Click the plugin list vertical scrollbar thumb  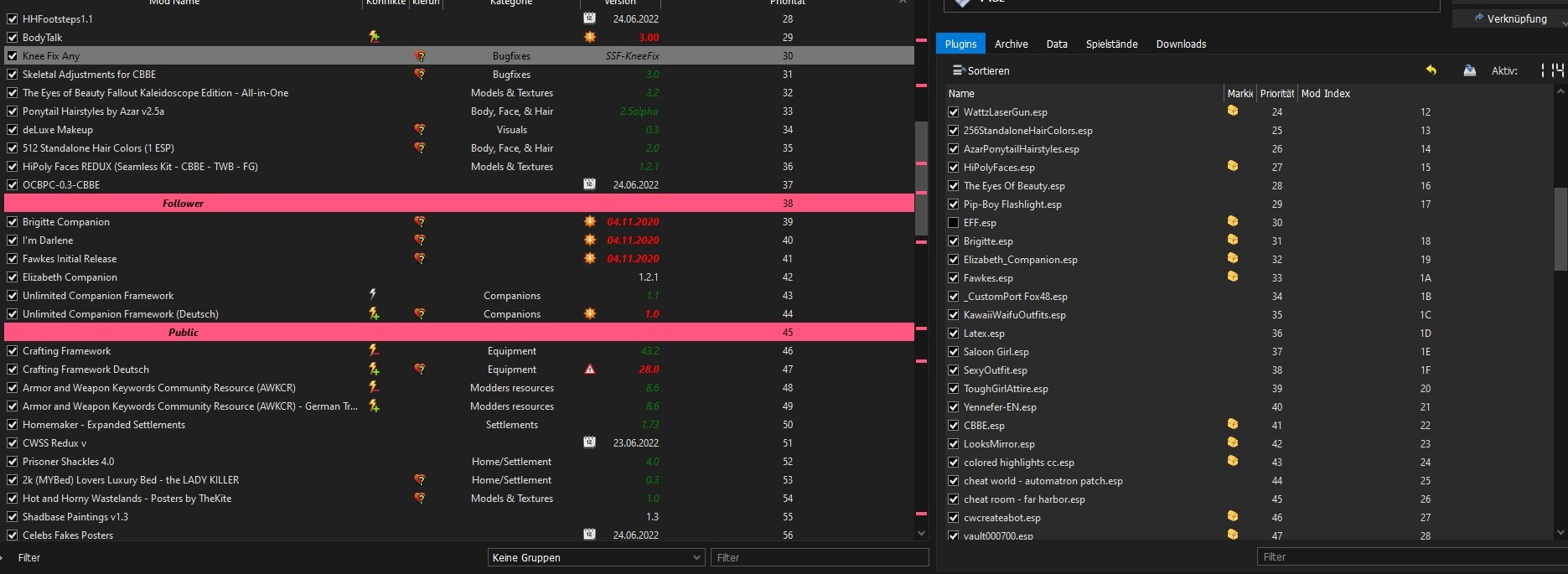coord(1560,229)
